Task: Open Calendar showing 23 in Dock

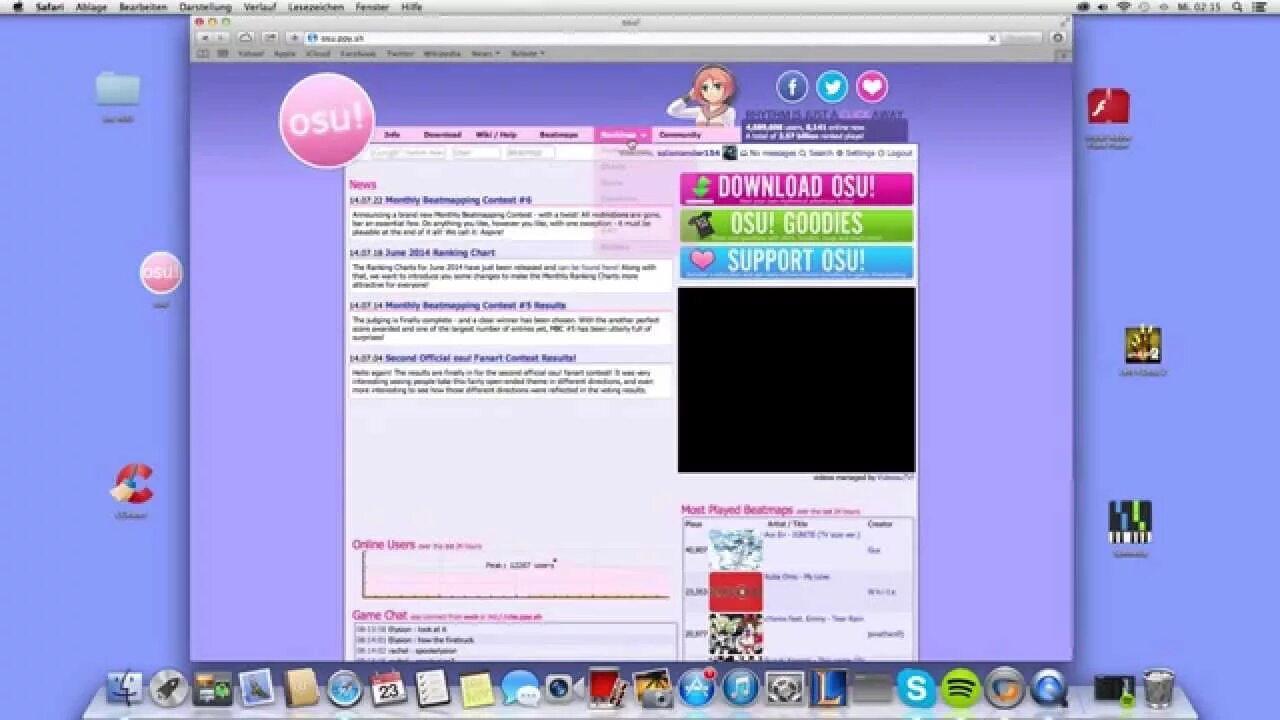Action: [388, 688]
